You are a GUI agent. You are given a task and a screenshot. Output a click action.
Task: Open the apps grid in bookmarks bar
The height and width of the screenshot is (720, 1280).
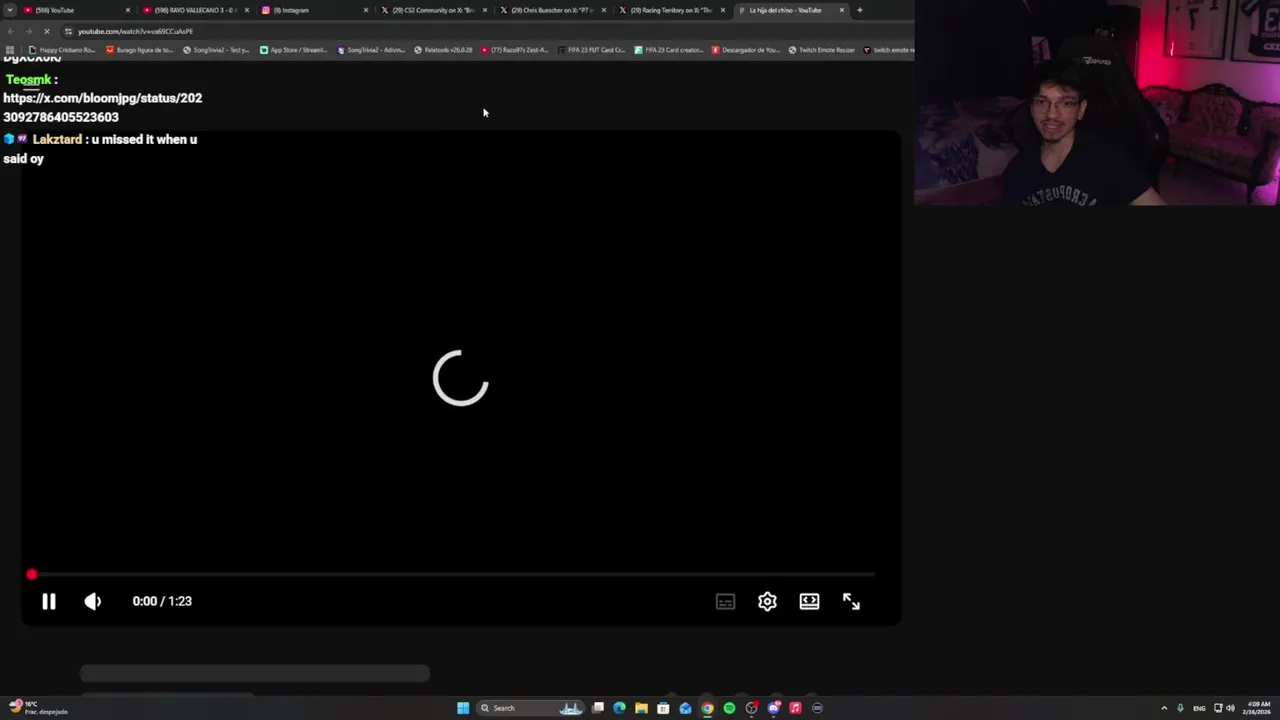point(10,50)
